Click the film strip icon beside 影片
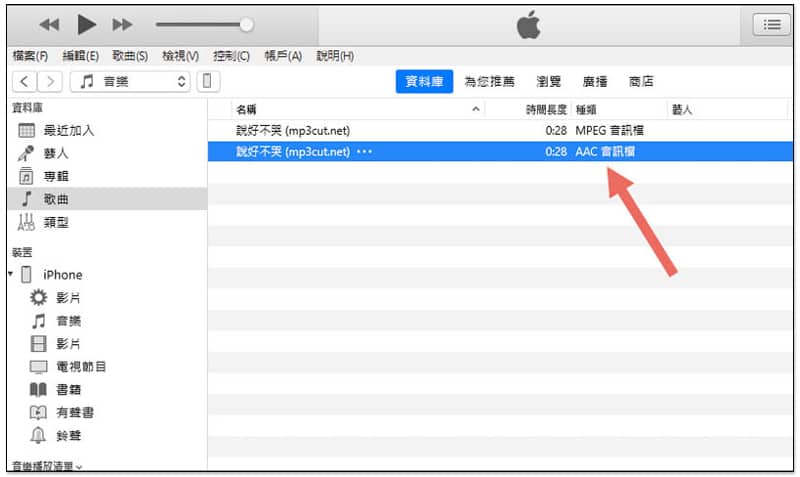 38,344
